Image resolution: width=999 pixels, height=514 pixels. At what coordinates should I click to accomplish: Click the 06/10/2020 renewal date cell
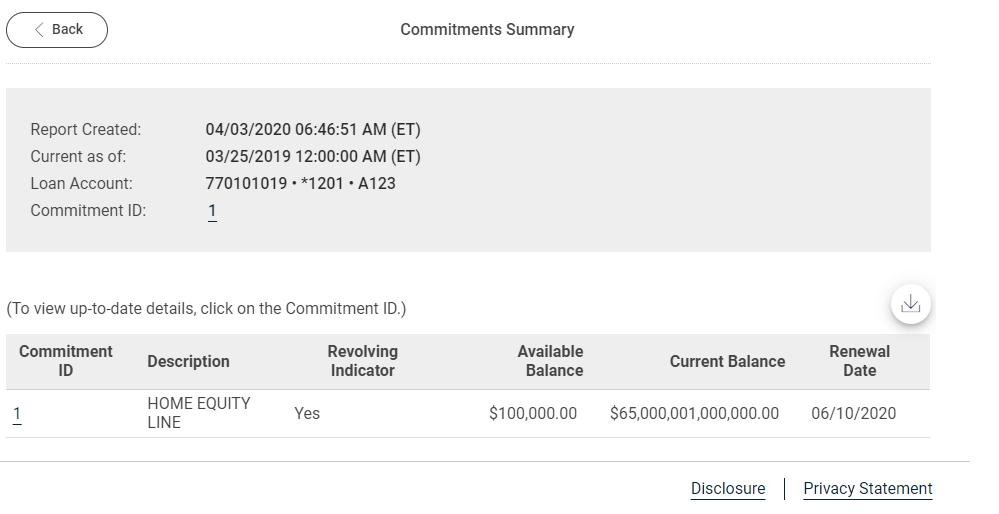[853, 414]
